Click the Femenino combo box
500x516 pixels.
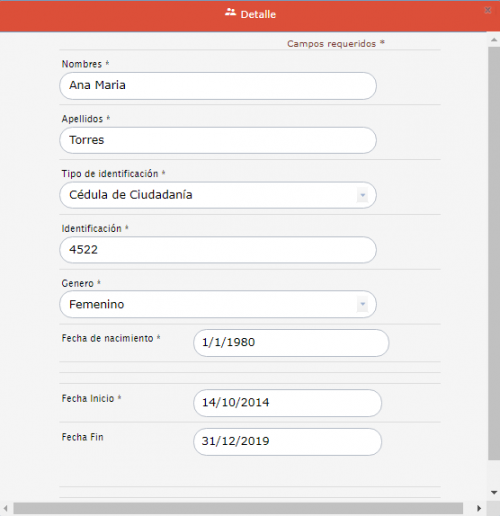[218, 304]
